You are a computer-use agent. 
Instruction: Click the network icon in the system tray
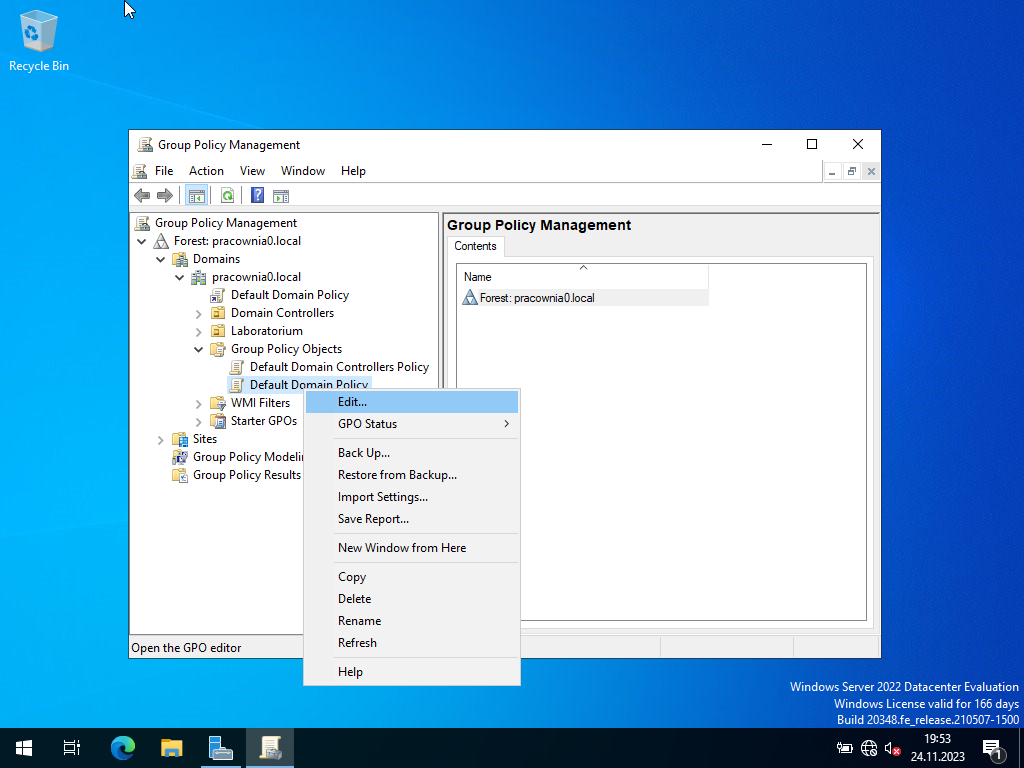click(869, 748)
